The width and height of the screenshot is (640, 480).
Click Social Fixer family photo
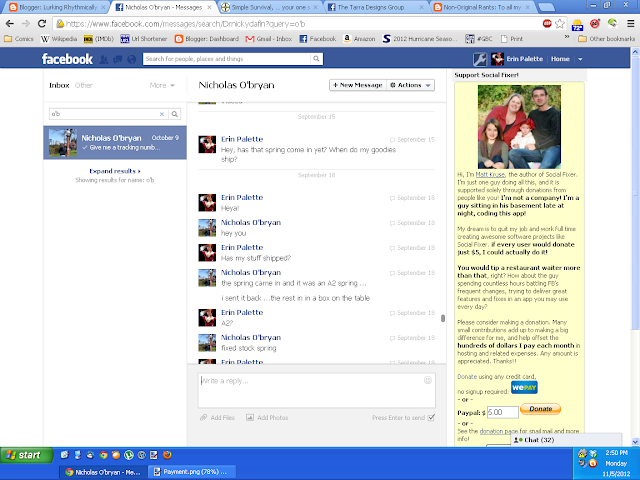(519, 127)
